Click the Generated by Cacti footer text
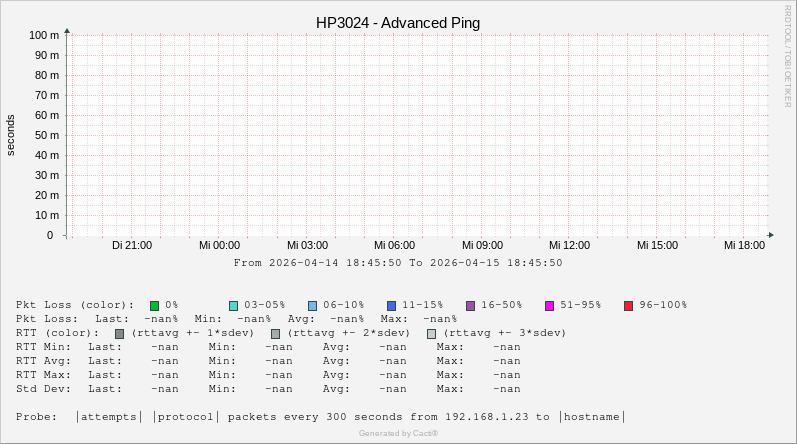This screenshot has height=444, width=797. (398, 433)
